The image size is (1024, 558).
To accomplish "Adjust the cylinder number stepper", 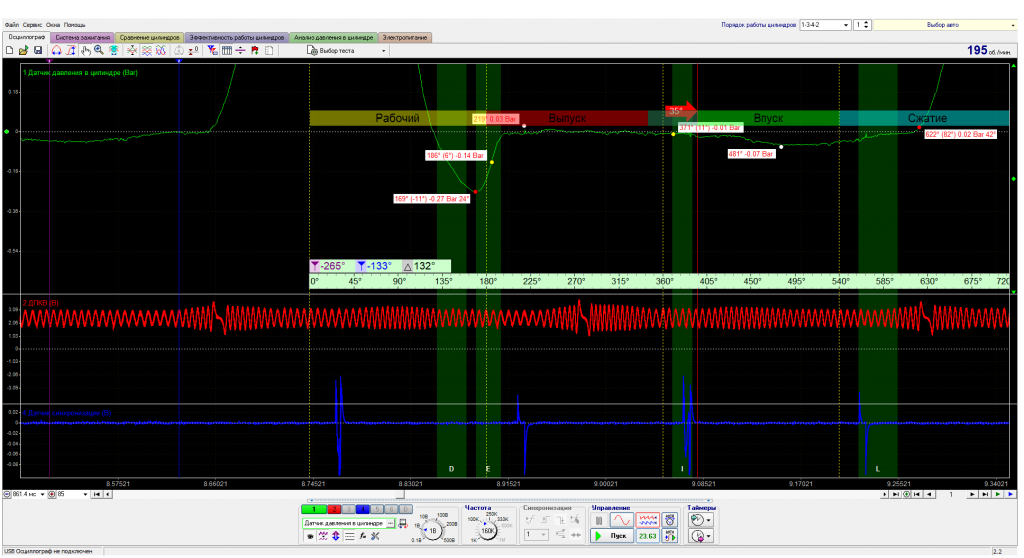I will pos(866,25).
